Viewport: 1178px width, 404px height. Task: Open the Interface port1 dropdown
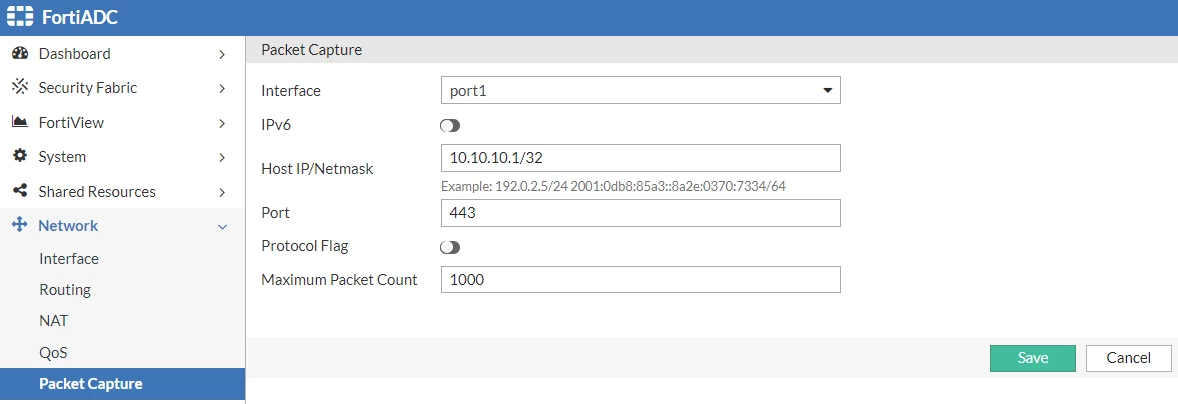click(x=640, y=91)
